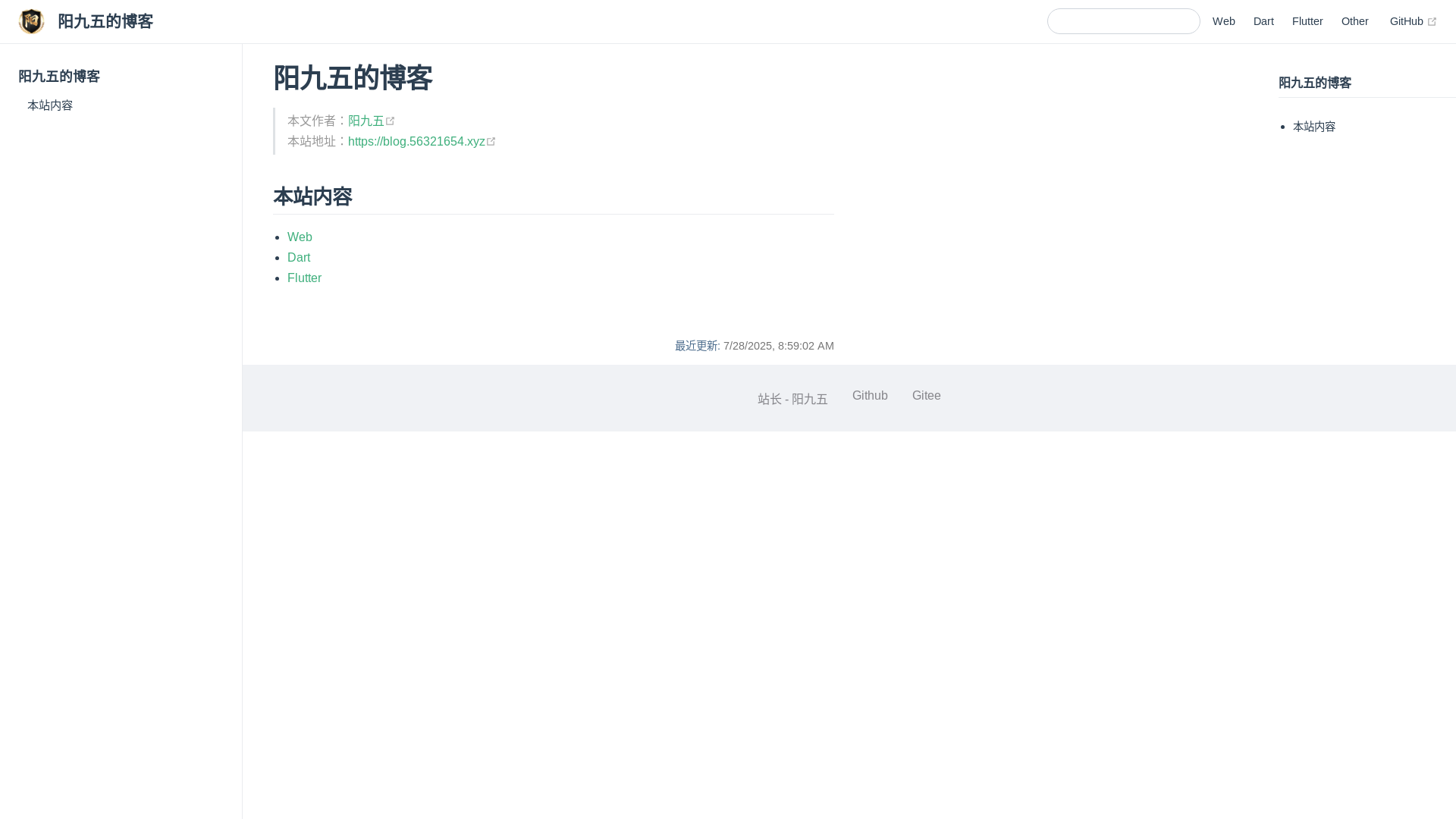Click the blog logo avatar icon

pos(31,21)
